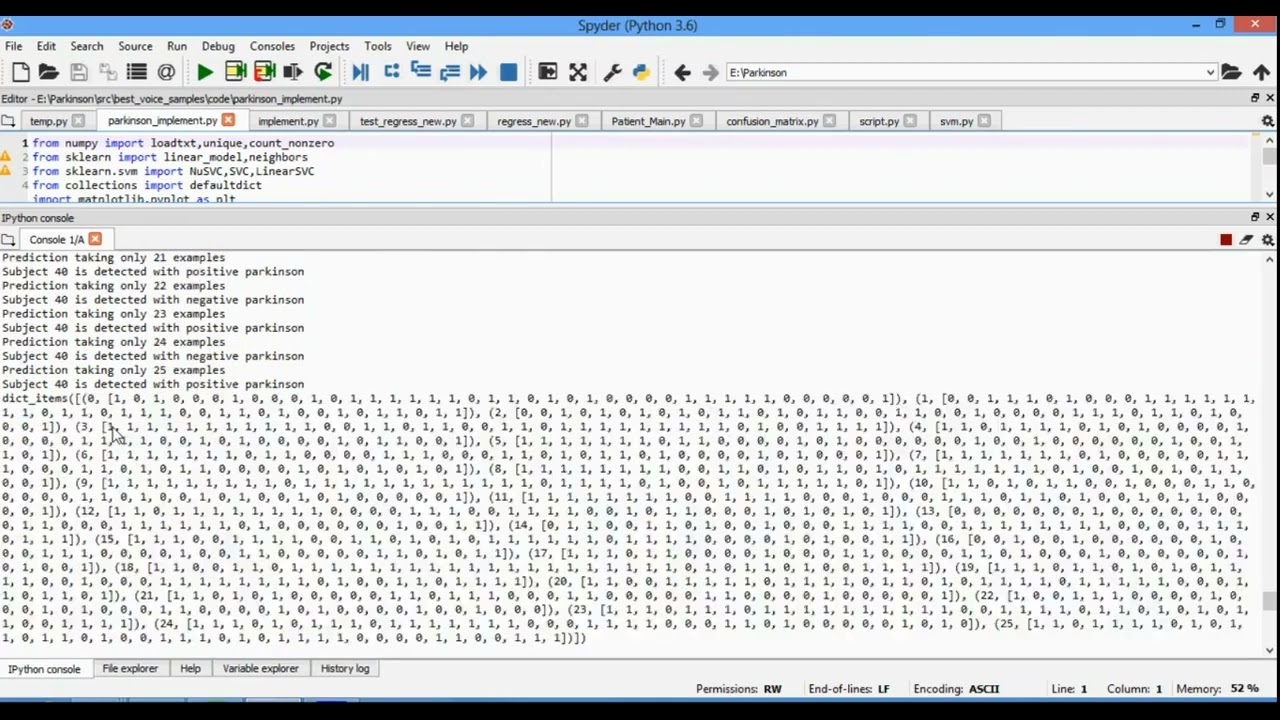Open the Help menu
This screenshot has width=1280, height=720.
[x=456, y=46]
